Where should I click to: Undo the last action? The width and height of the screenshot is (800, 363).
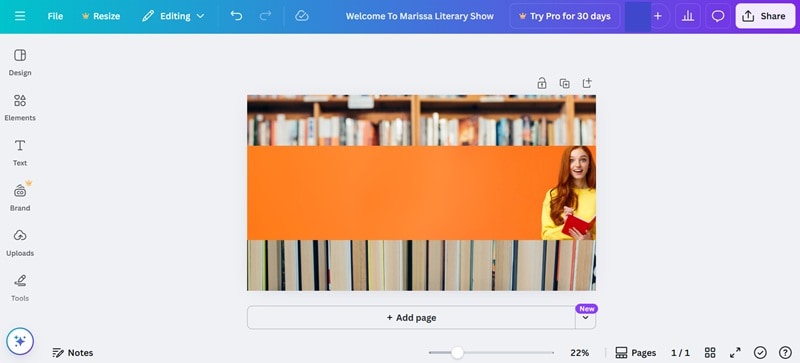click(x=236, y=16)
